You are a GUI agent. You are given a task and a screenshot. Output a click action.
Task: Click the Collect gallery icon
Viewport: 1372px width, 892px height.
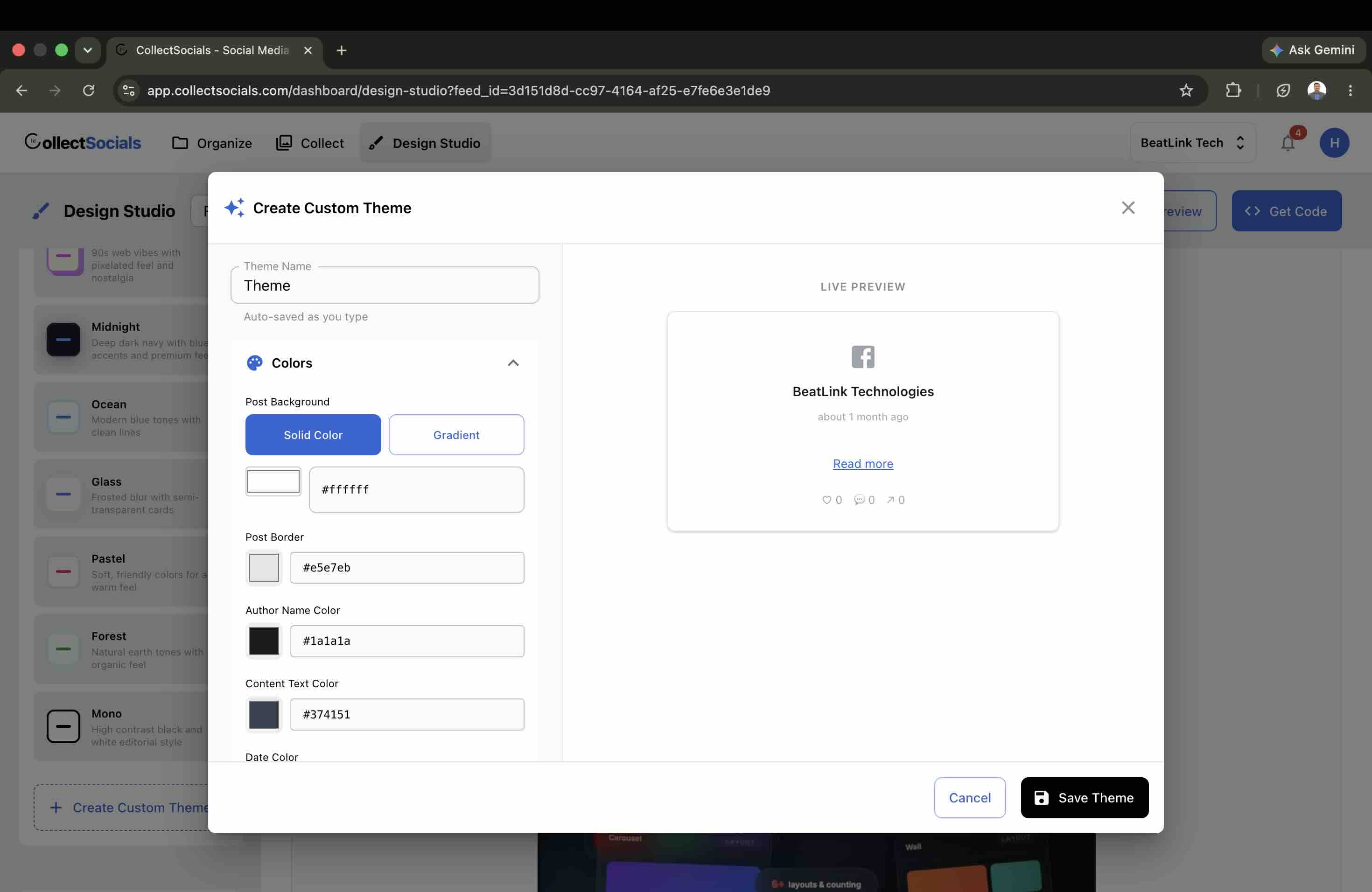coord(284,143)
